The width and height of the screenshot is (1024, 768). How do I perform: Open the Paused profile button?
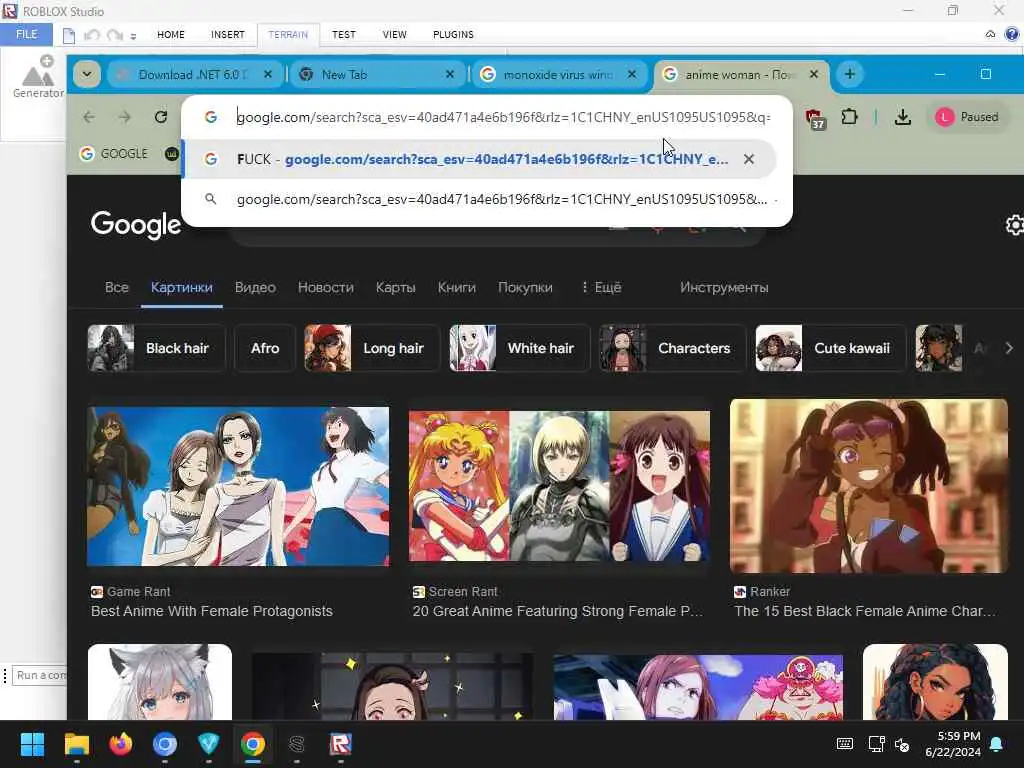pyautogui.click(x=967, y=117)
